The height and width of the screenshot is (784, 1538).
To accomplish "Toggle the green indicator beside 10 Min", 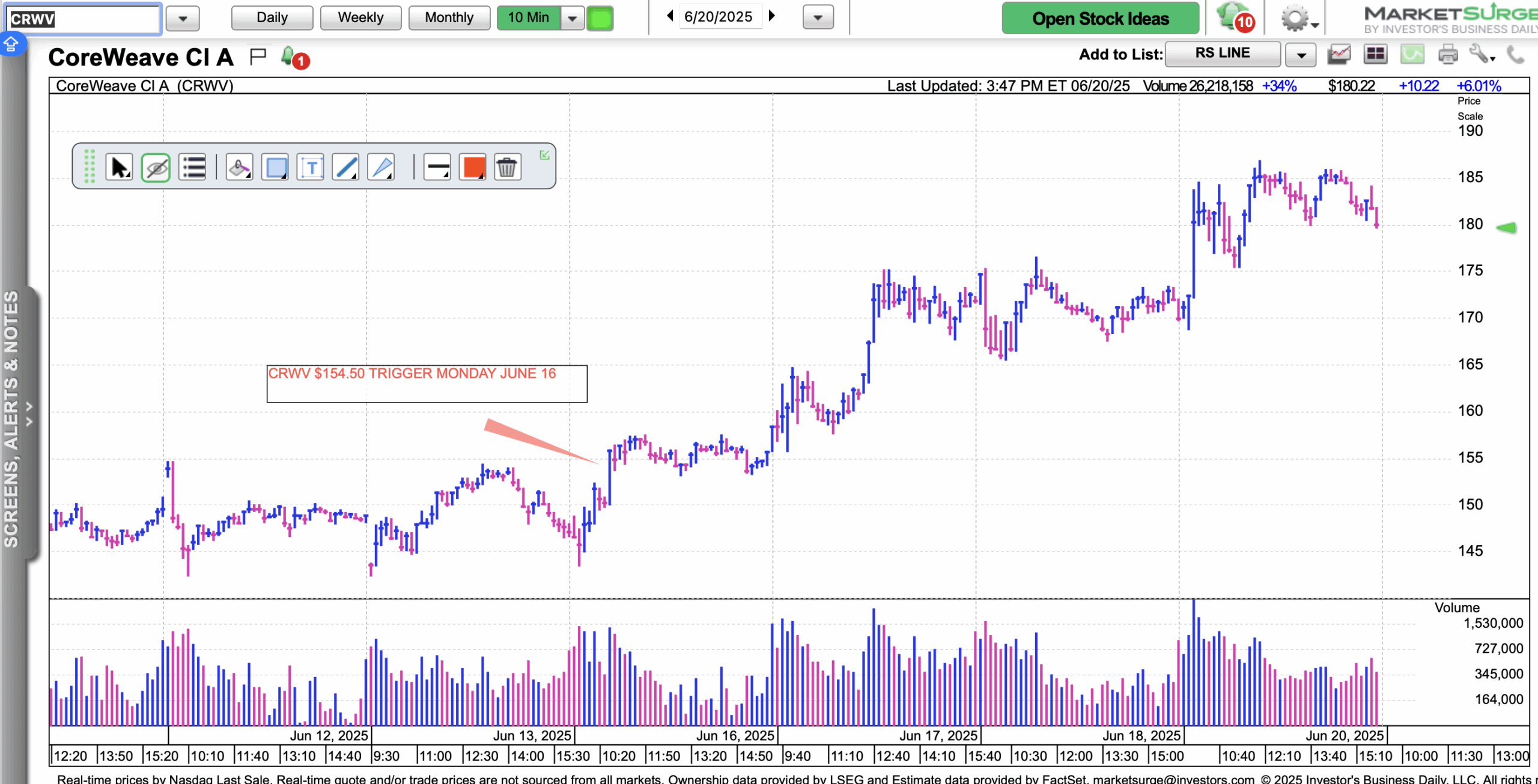I will tap(600, 18).
